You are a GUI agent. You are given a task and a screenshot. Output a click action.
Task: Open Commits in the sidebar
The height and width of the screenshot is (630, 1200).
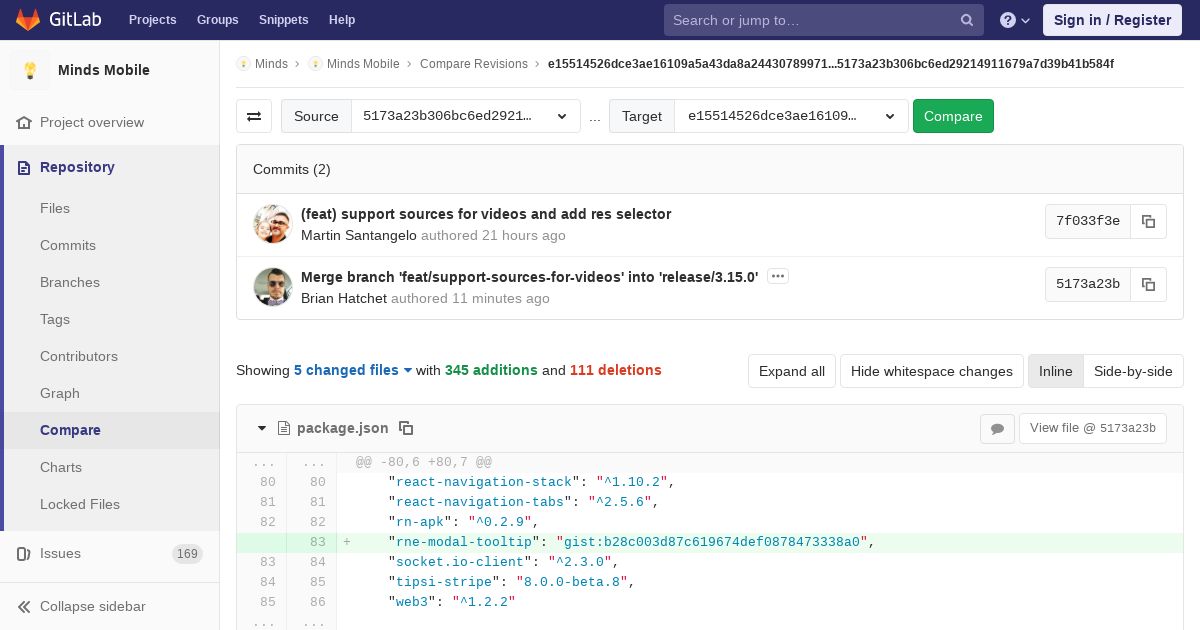[x=68, y=245]
